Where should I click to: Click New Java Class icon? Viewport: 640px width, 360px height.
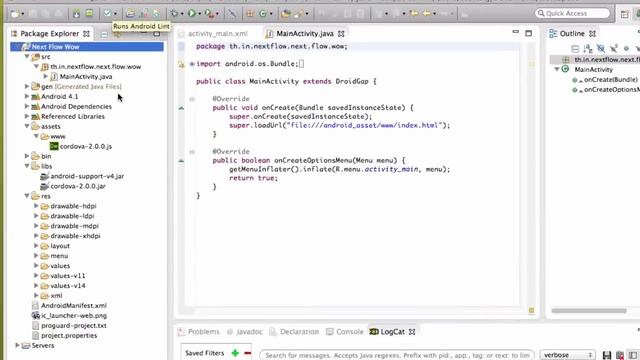pyautogui.click(x=263, y=13)
